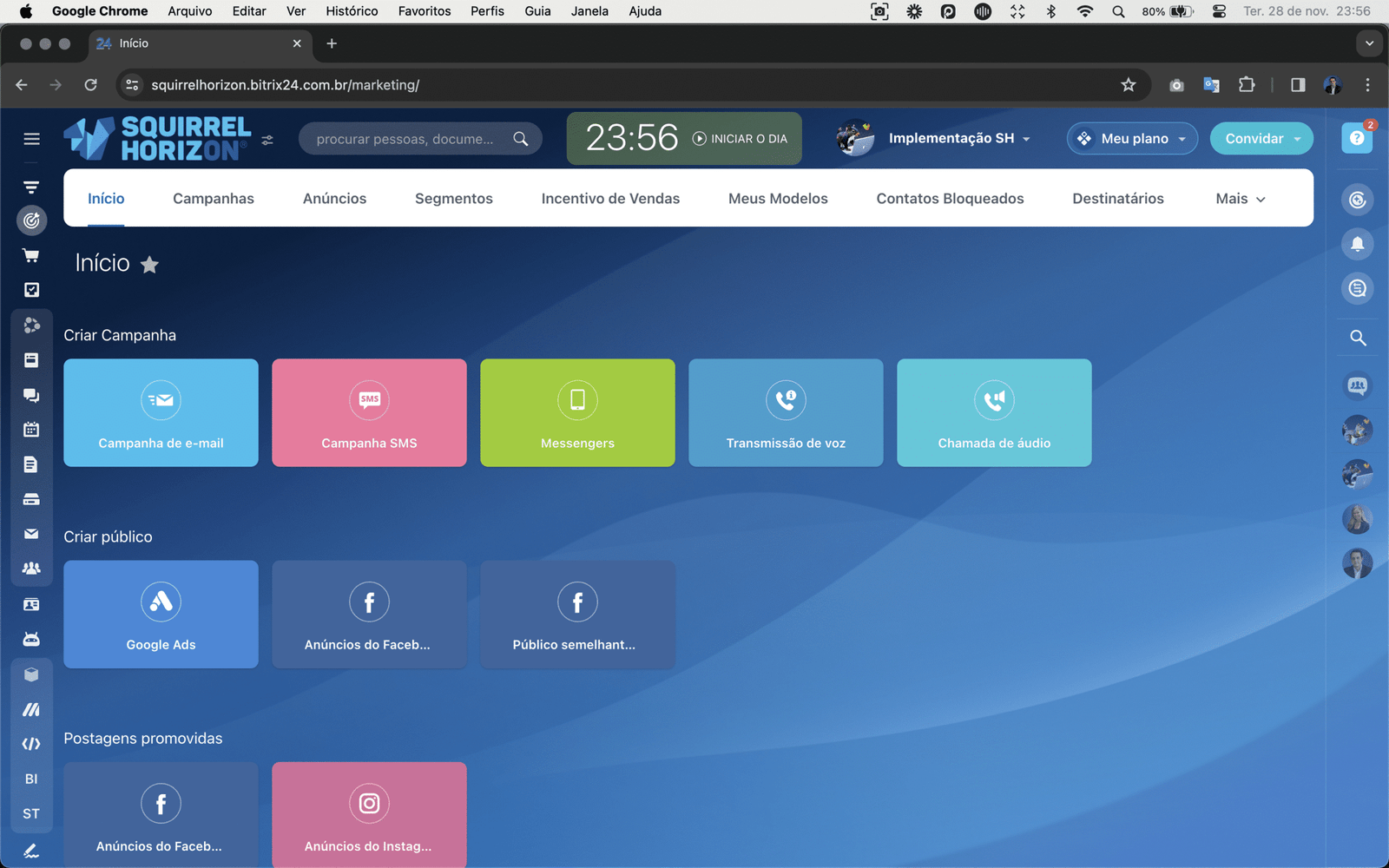Expand the Mais dropdown in navigation
The height and width of the screenshot is (868, 1389).
pos(1240,199)
